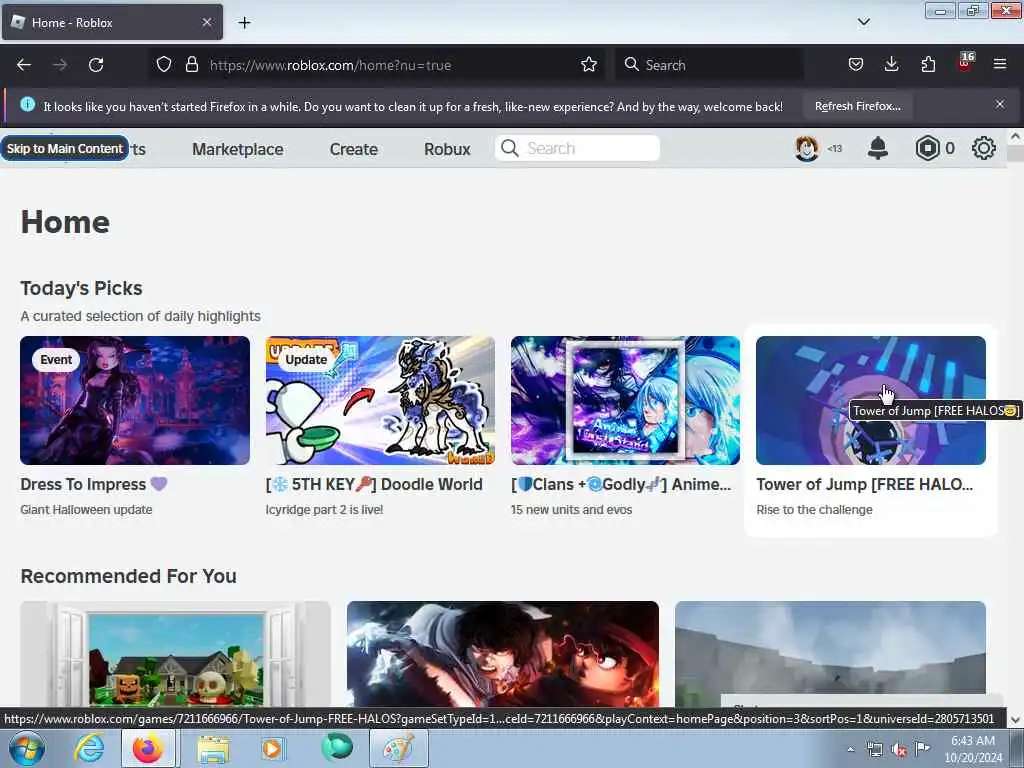1024x768 pixels.
Task: Click Skip to Main Content
Action: (x=65, y=149)
